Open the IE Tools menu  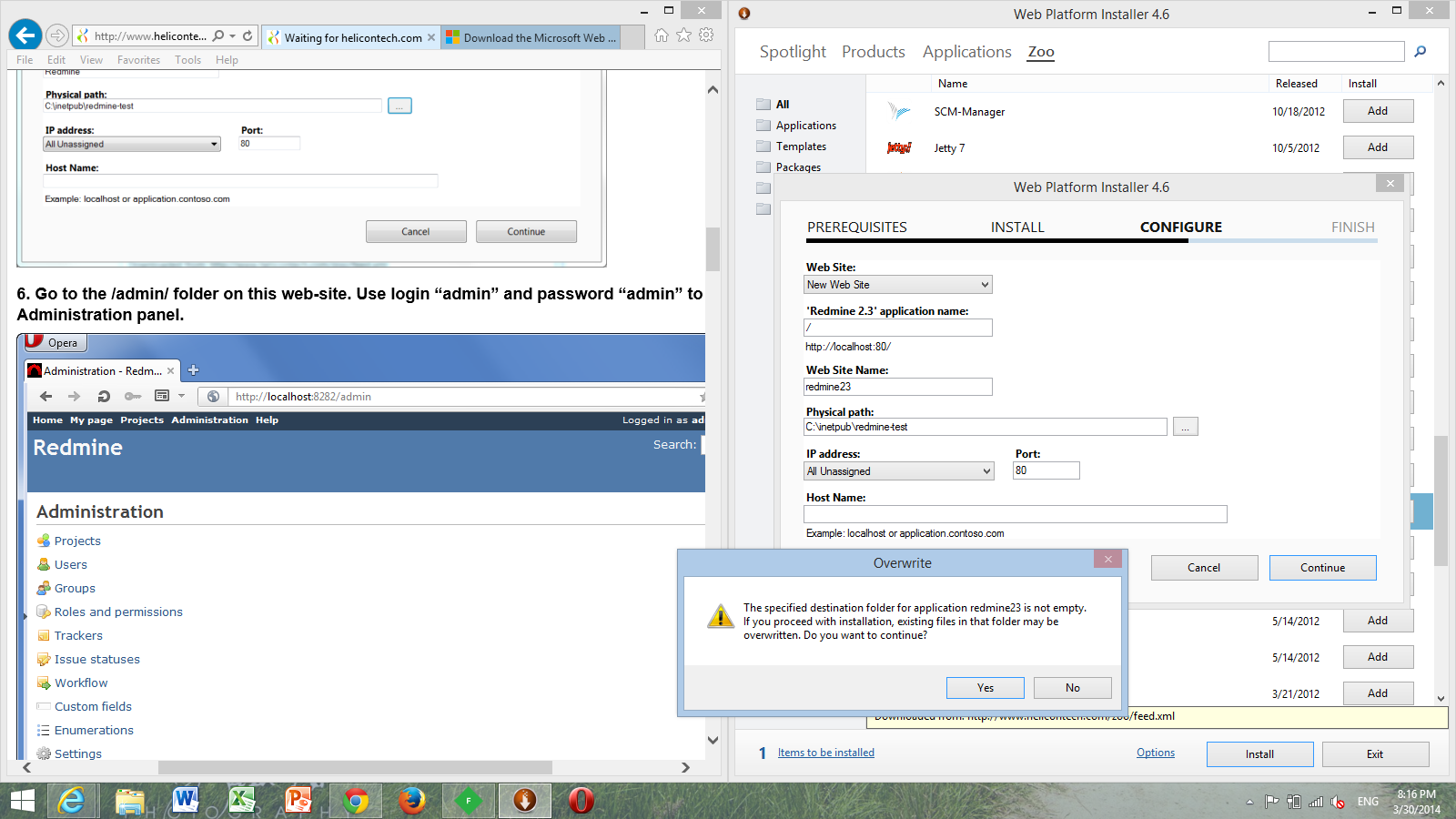(x=188, y=60)
